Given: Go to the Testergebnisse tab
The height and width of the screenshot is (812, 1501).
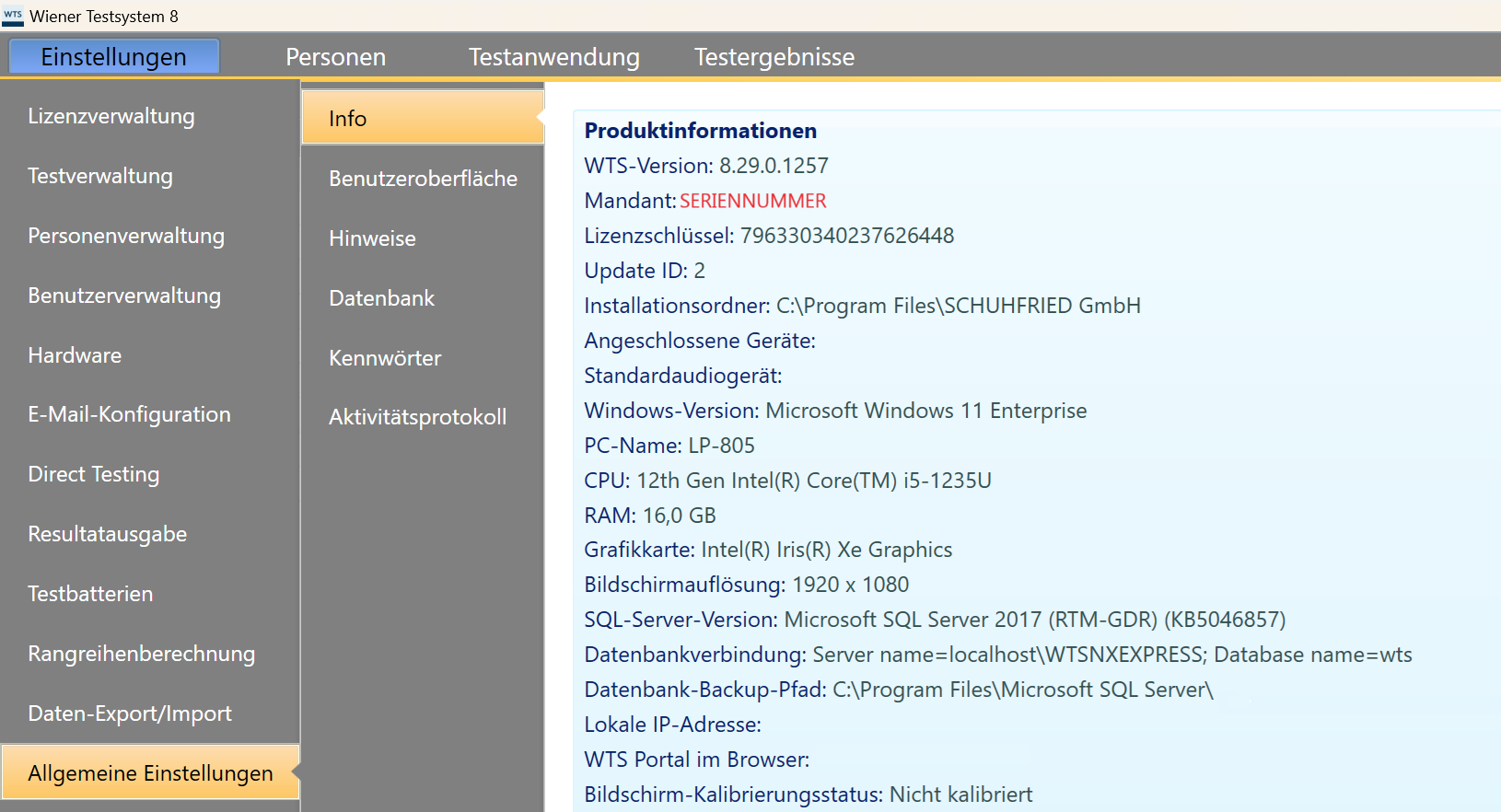Looking at the screenshot, I should pyautogui.click(x=774, y=57).
